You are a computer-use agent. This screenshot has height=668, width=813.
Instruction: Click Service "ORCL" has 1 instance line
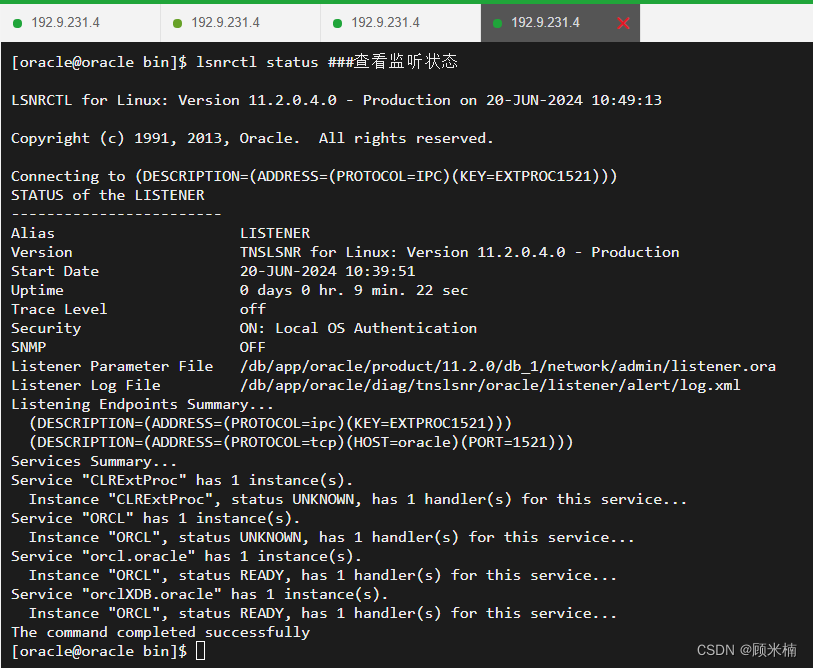[x=155, y=519]
